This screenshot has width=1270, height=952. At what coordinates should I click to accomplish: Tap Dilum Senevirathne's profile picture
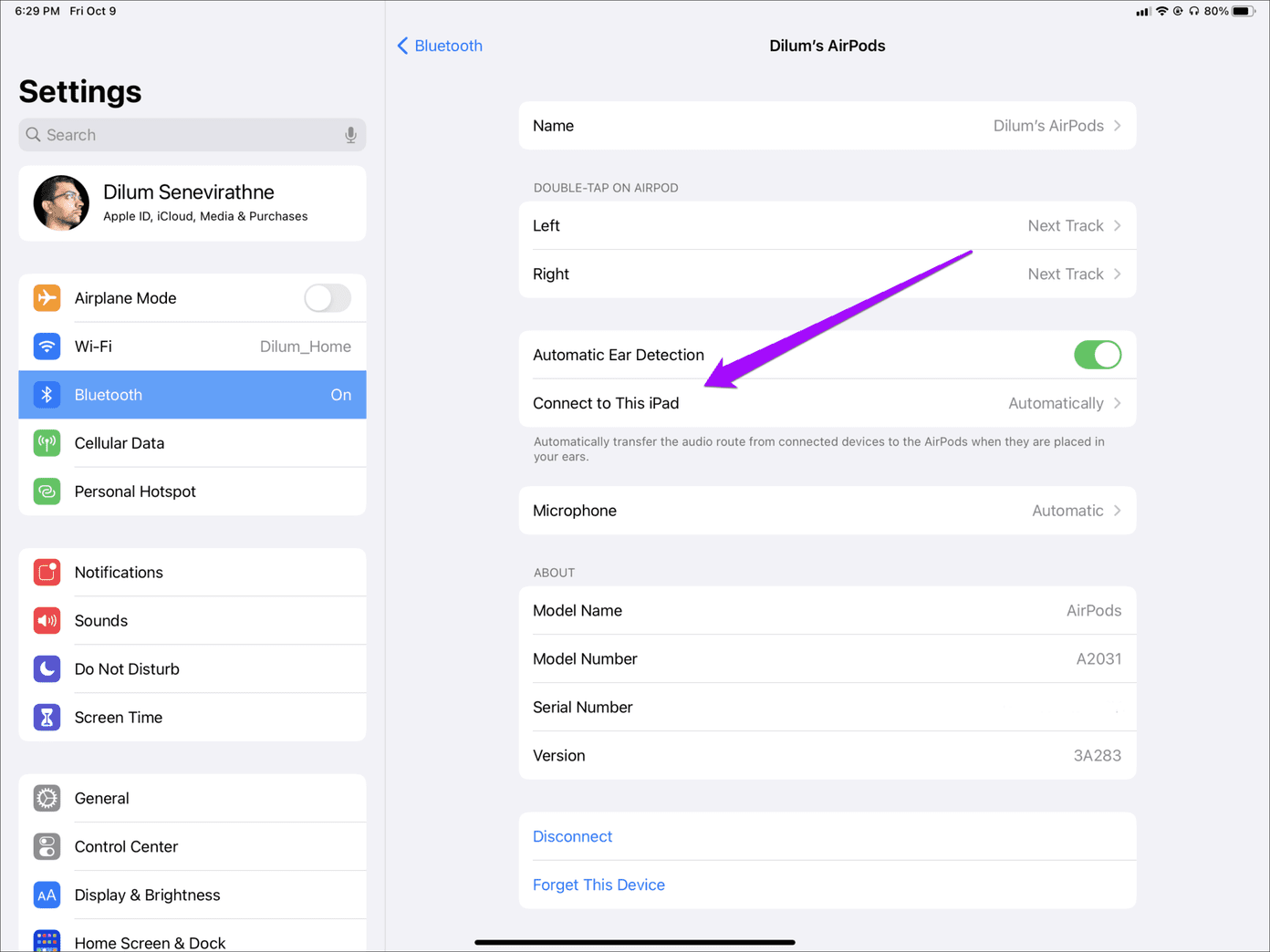(61, 202)
